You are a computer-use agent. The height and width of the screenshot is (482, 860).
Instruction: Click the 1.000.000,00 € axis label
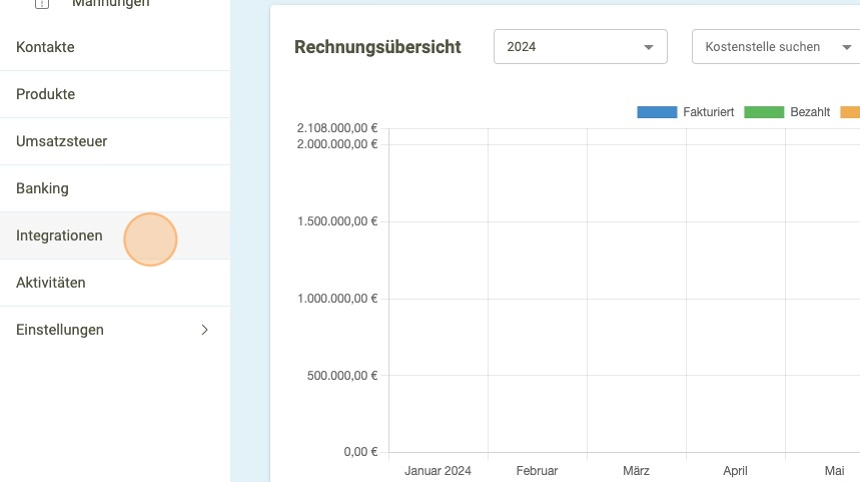(337, 299)
